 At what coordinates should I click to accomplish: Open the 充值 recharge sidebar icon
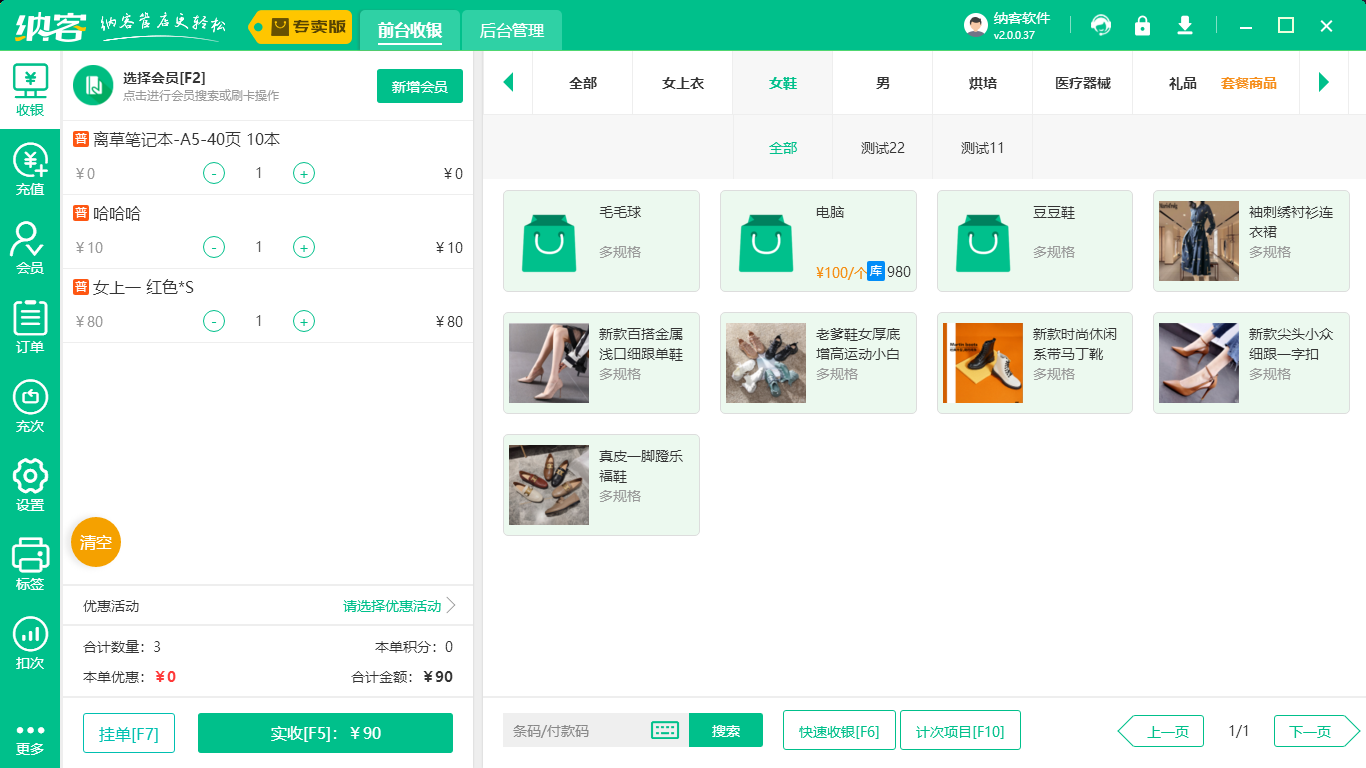pyautogui.click(x=30, y=169)
